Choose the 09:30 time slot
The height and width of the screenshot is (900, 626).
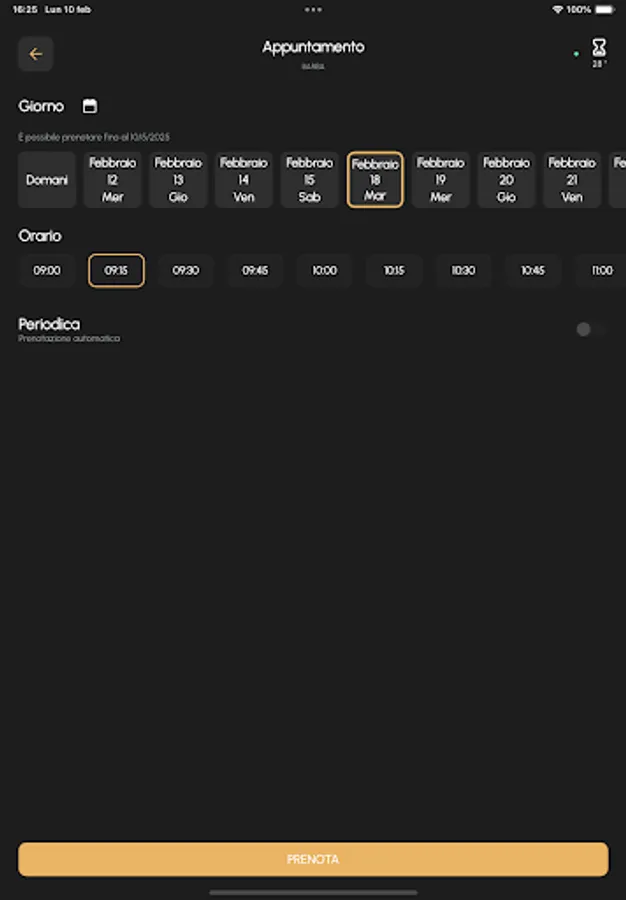pyautogui.click(x=185, y=271)
